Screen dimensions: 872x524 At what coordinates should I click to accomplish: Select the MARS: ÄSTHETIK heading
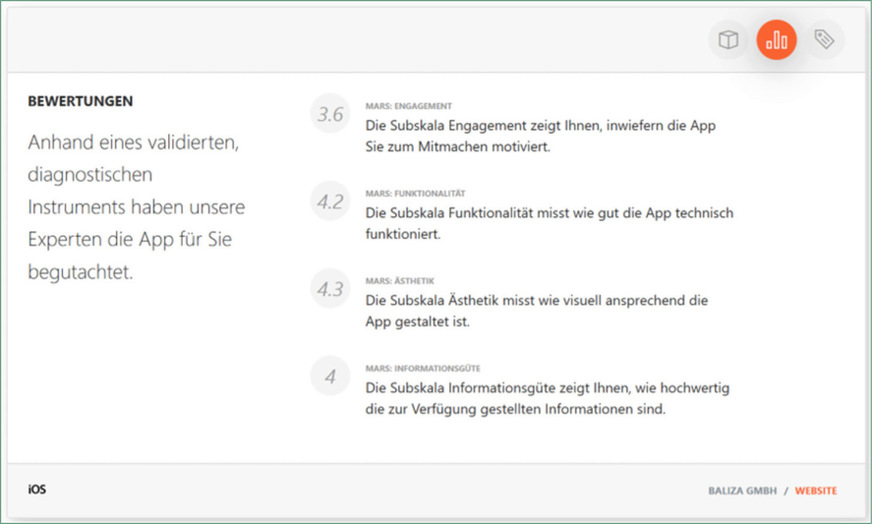400,281
